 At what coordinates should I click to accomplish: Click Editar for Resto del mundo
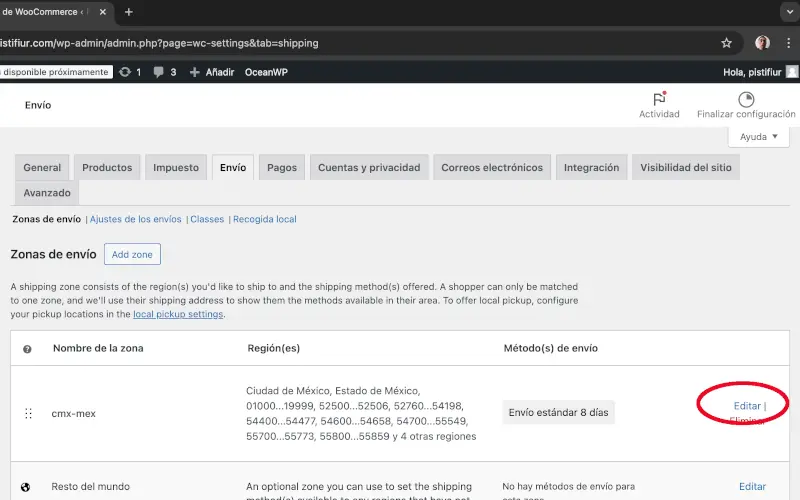tap(753, 487)
